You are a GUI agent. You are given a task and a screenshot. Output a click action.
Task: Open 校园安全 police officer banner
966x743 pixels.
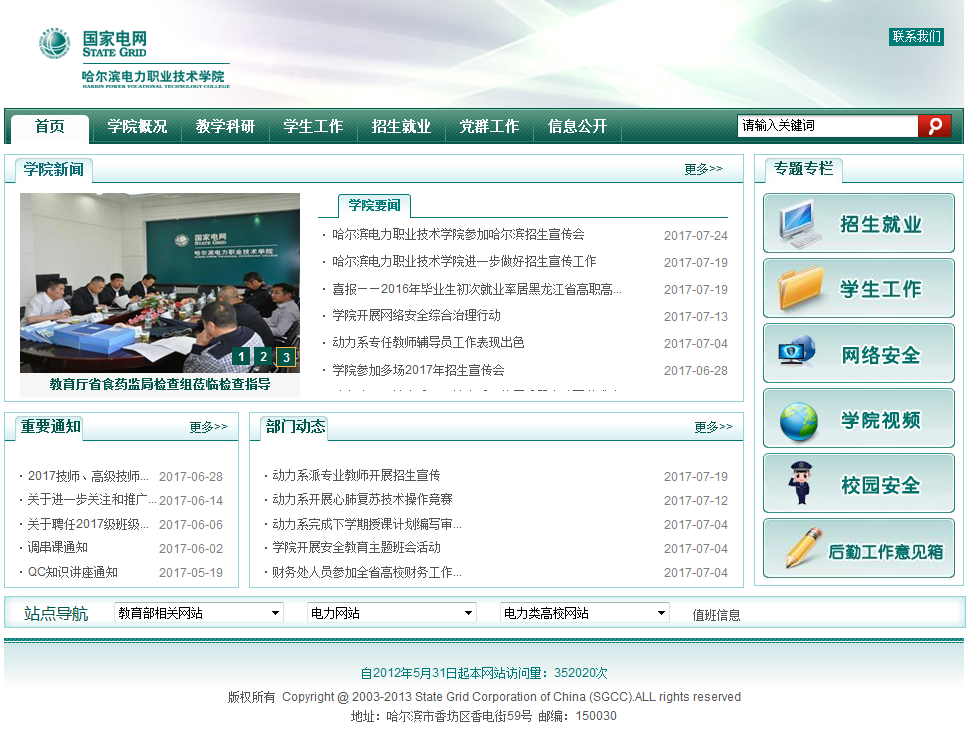pos(858,484)
